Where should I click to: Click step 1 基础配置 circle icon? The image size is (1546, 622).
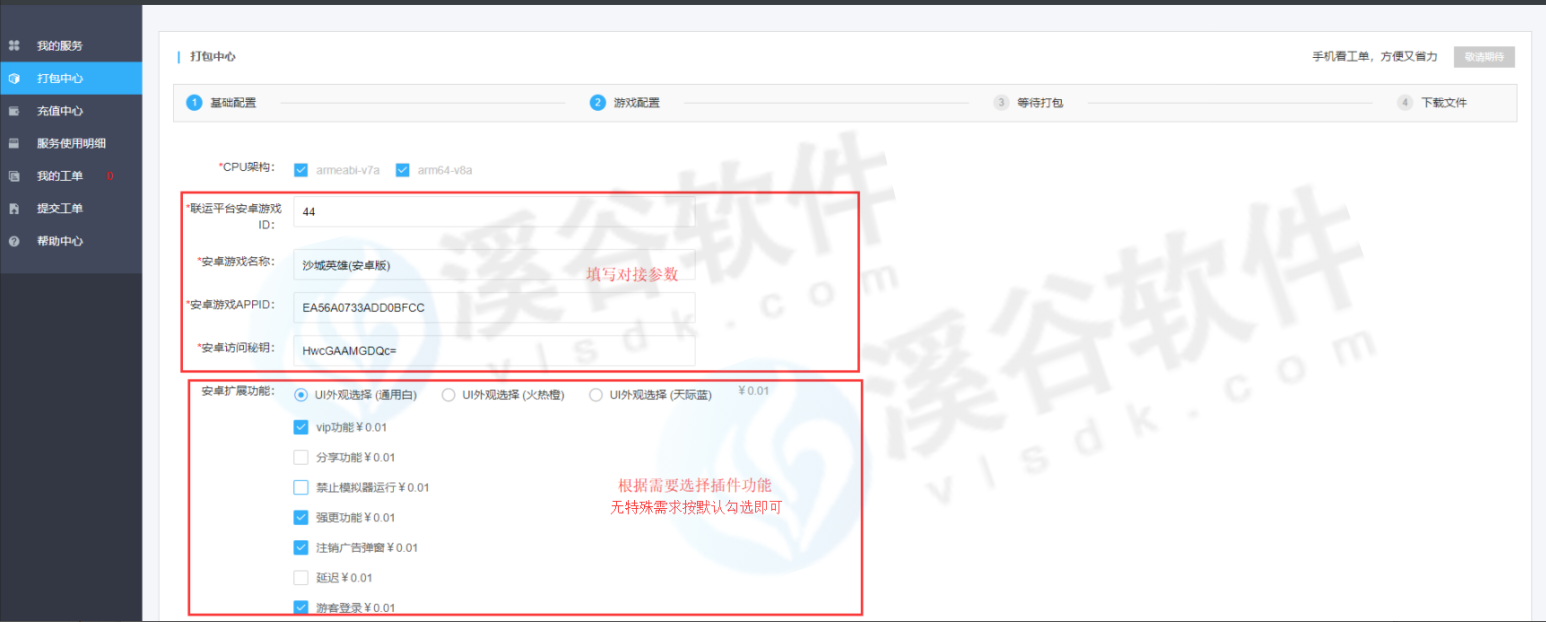(x=195, y=103)
